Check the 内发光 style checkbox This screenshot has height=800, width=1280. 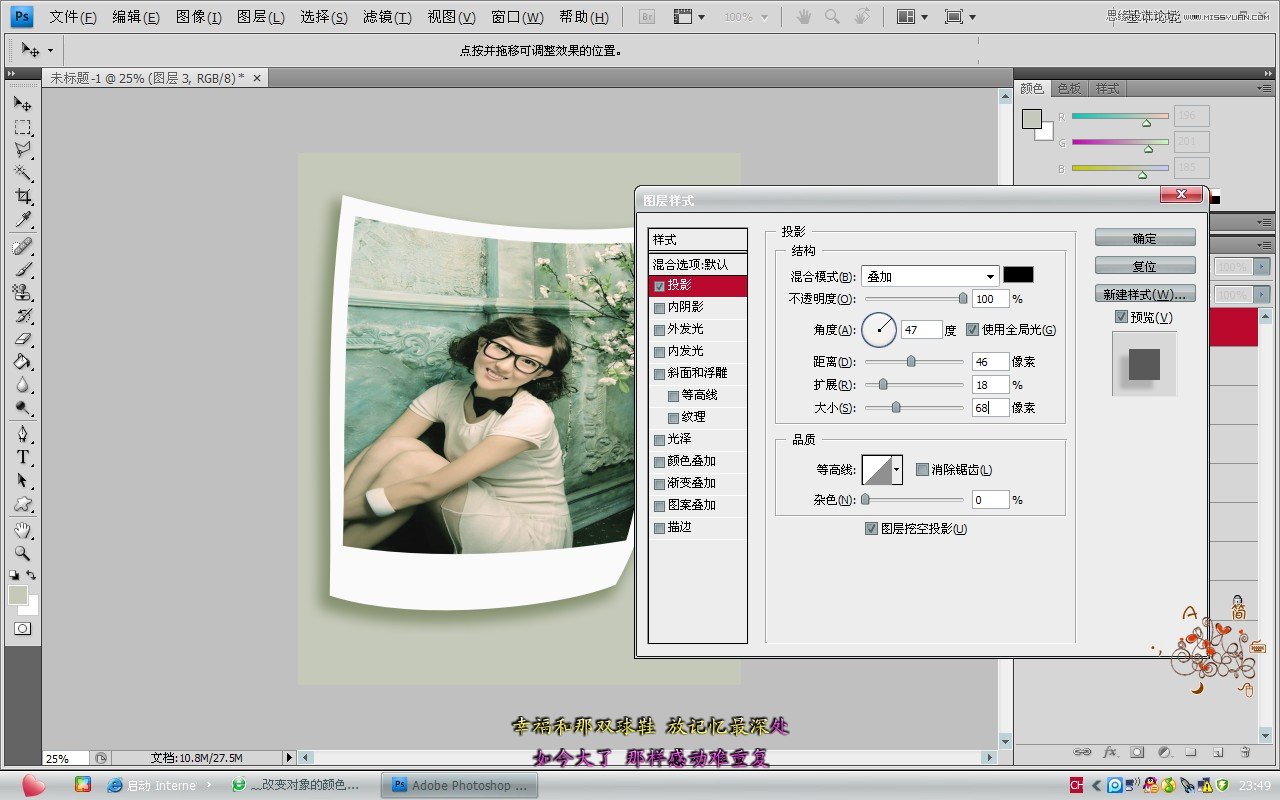(659, 351)
